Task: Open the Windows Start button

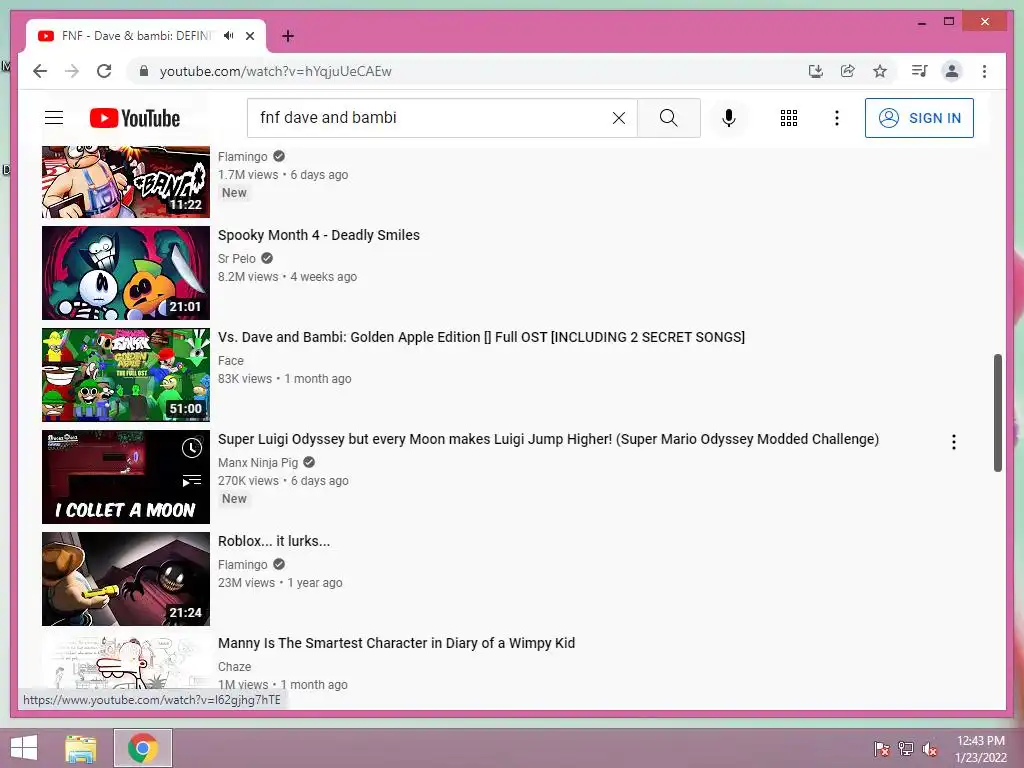Action: (x=24, y=748)
